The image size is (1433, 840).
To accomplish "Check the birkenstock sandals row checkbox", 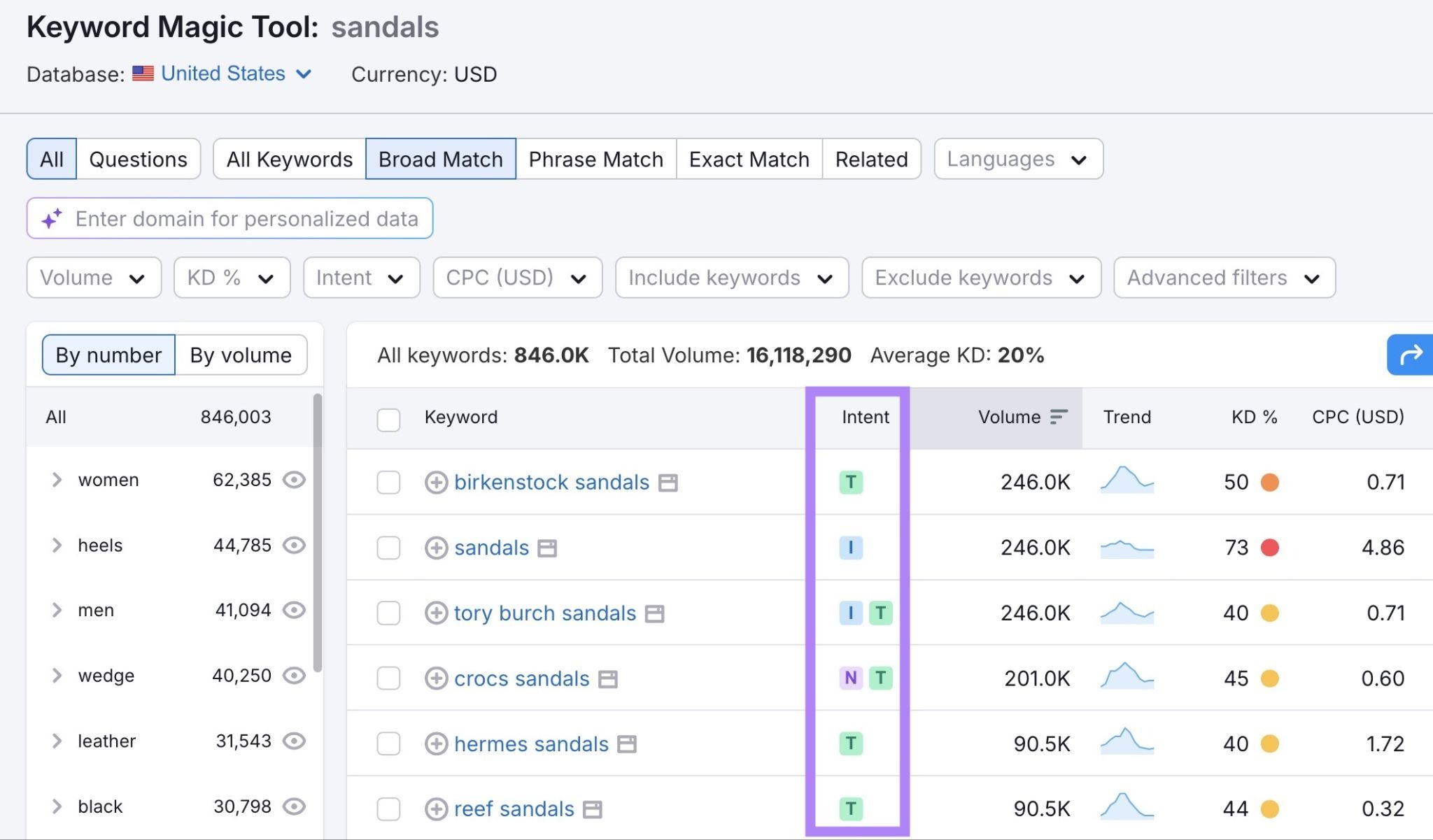I will coord(388,483).
